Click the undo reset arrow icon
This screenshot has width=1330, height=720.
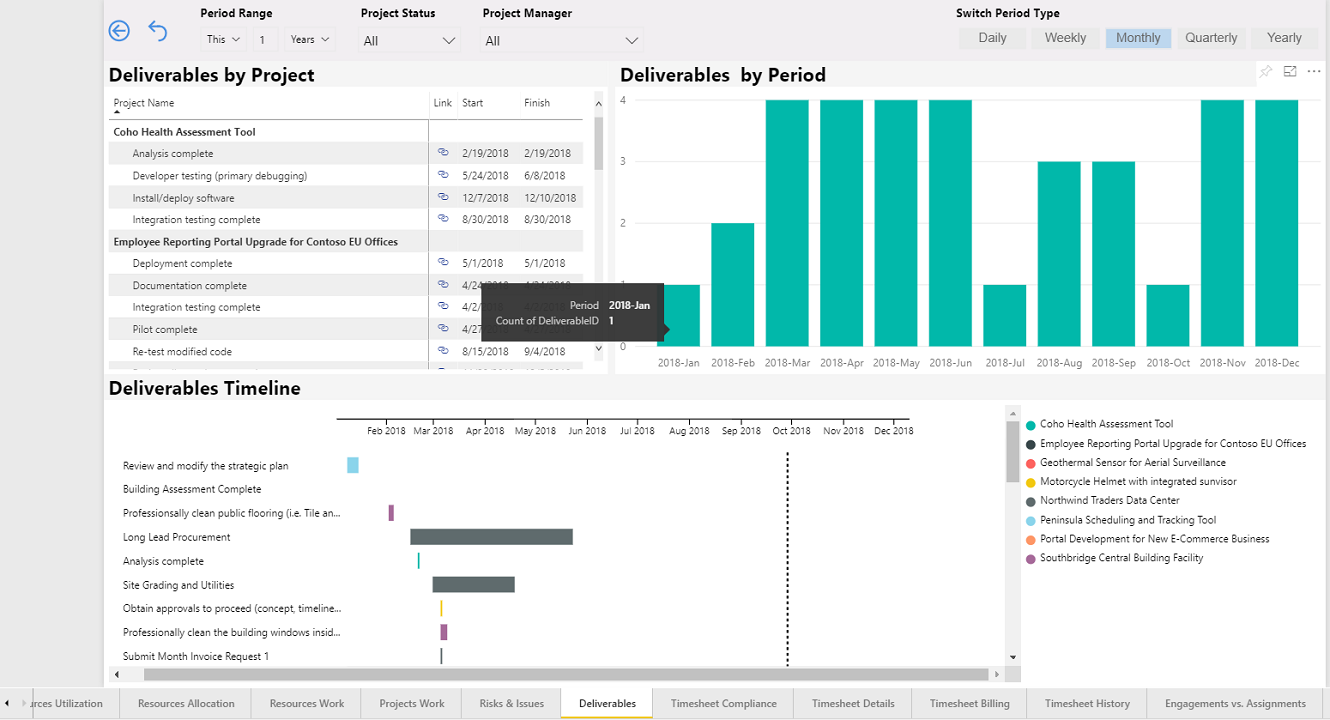[x=157, y=31]
